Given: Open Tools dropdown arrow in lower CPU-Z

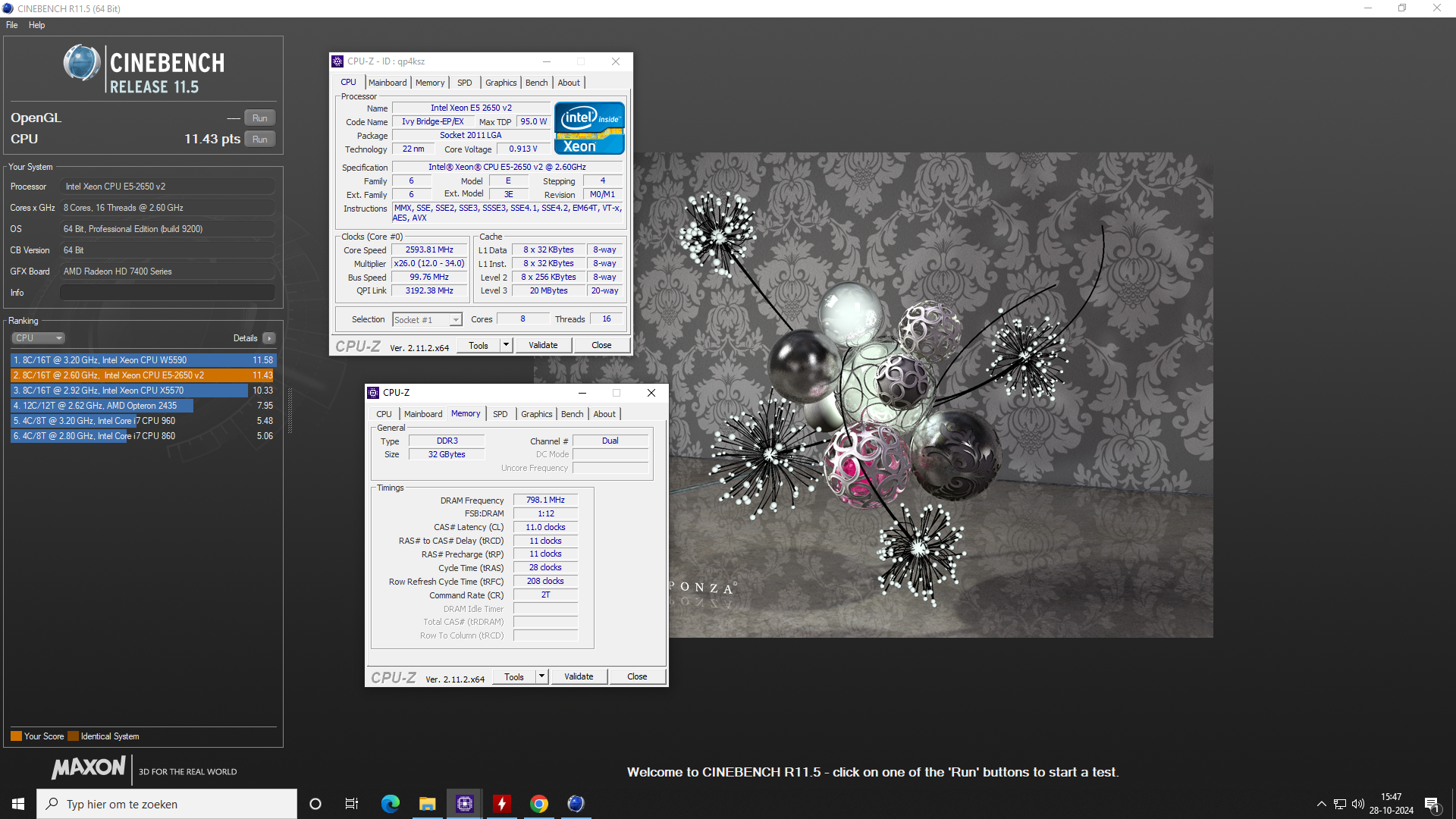Looking at the screenshot, I should click(542, 677).
